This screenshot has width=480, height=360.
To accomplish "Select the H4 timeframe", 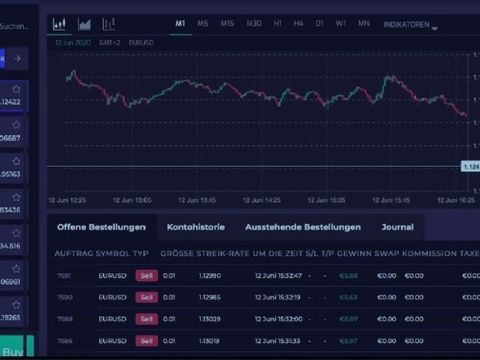I will tap(298, 24).
